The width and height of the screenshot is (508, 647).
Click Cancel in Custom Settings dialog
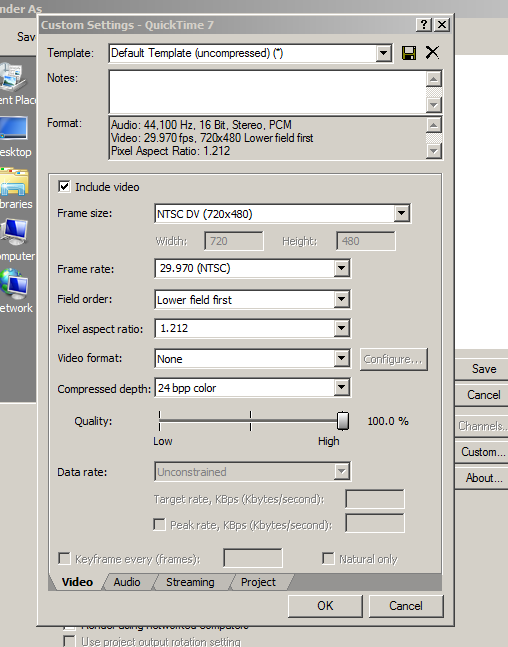point(406,606)
